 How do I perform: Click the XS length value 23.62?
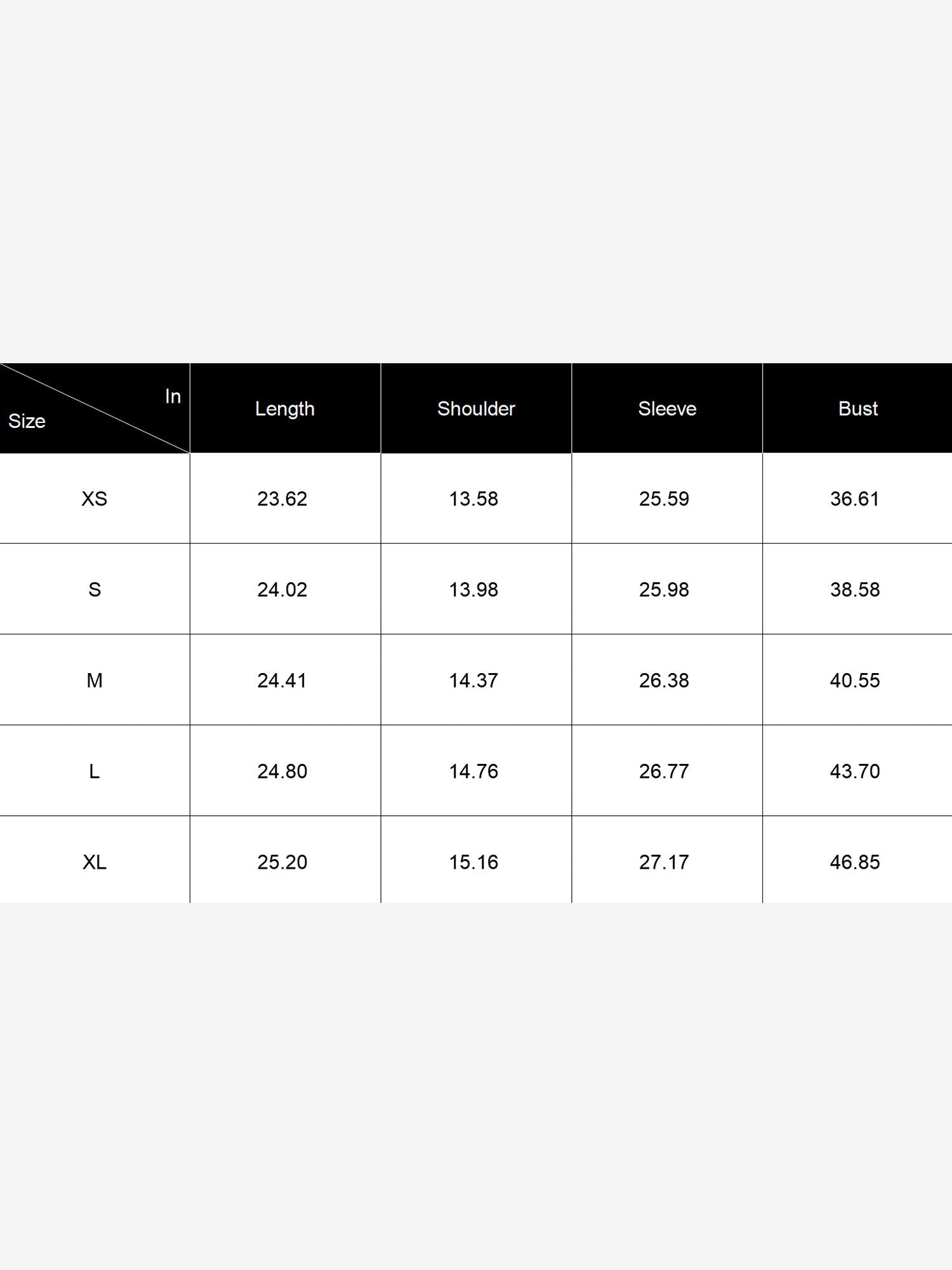pyautogui.click(x=282, y=499)
